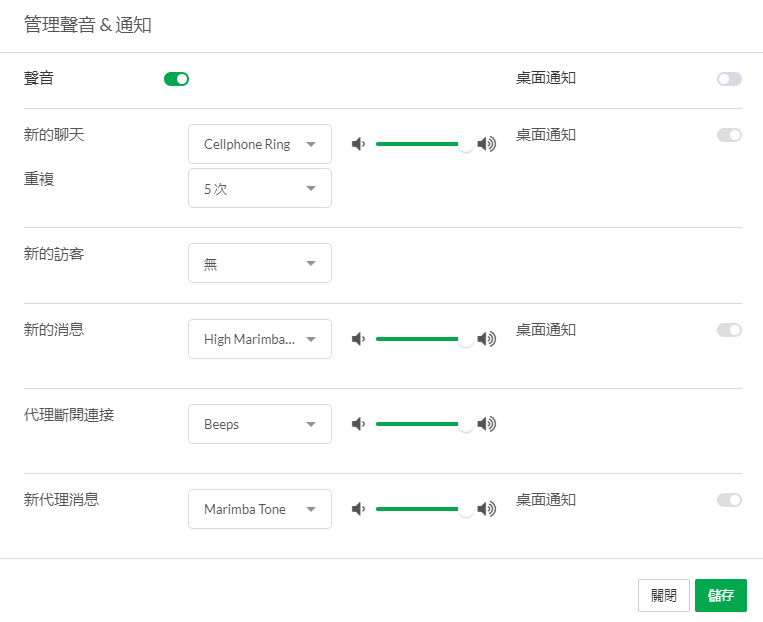Toggle 桌面通知 for 新的聊天
The image size is (763, 622).
point(729,135)
